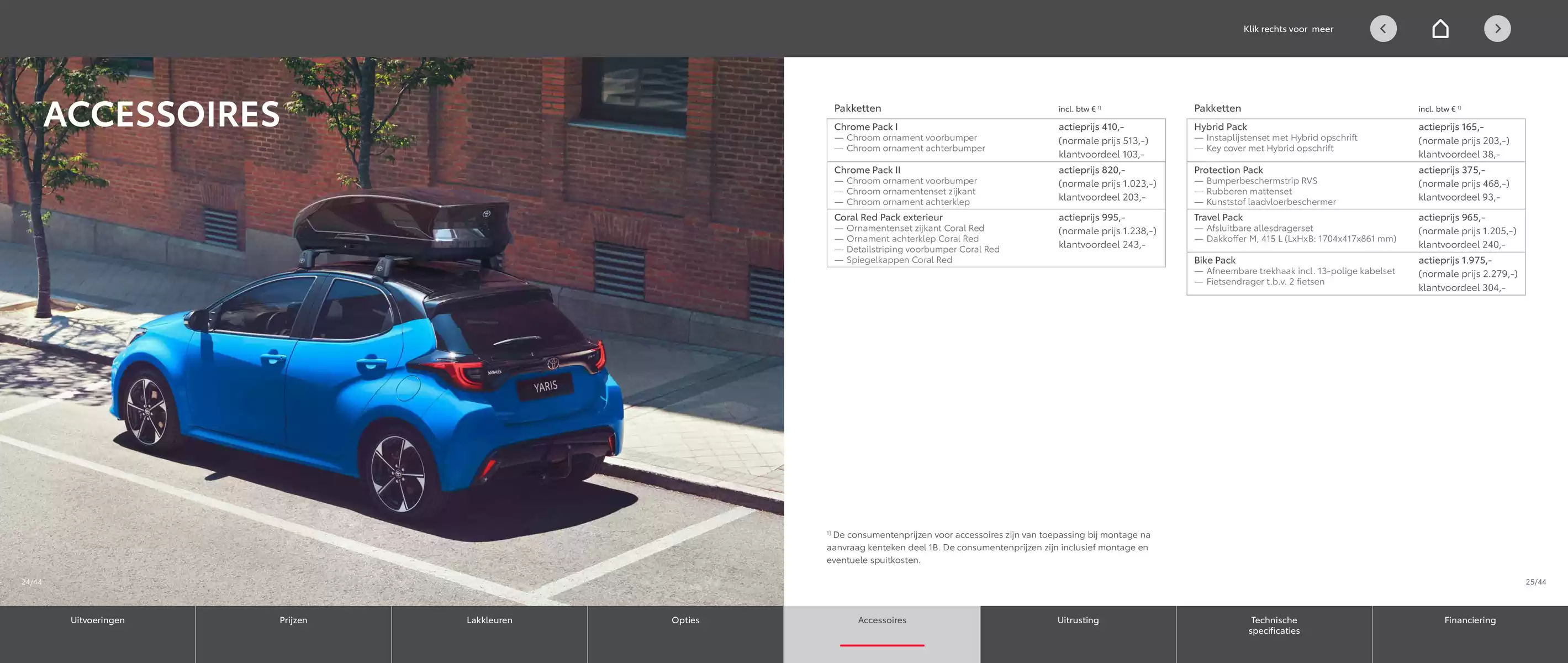
Task: Click the Coral Red Pack exterieur entry
Action: (996, 238)
